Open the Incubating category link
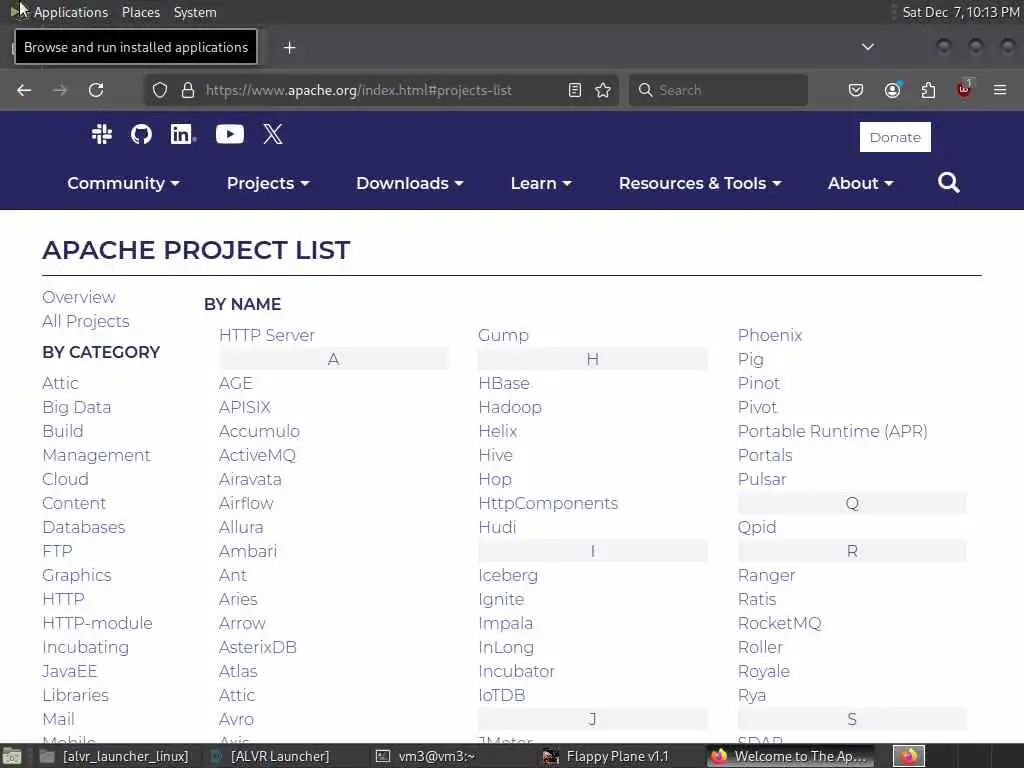Screen dimensions: 1024x768 (x=86, y=648)
